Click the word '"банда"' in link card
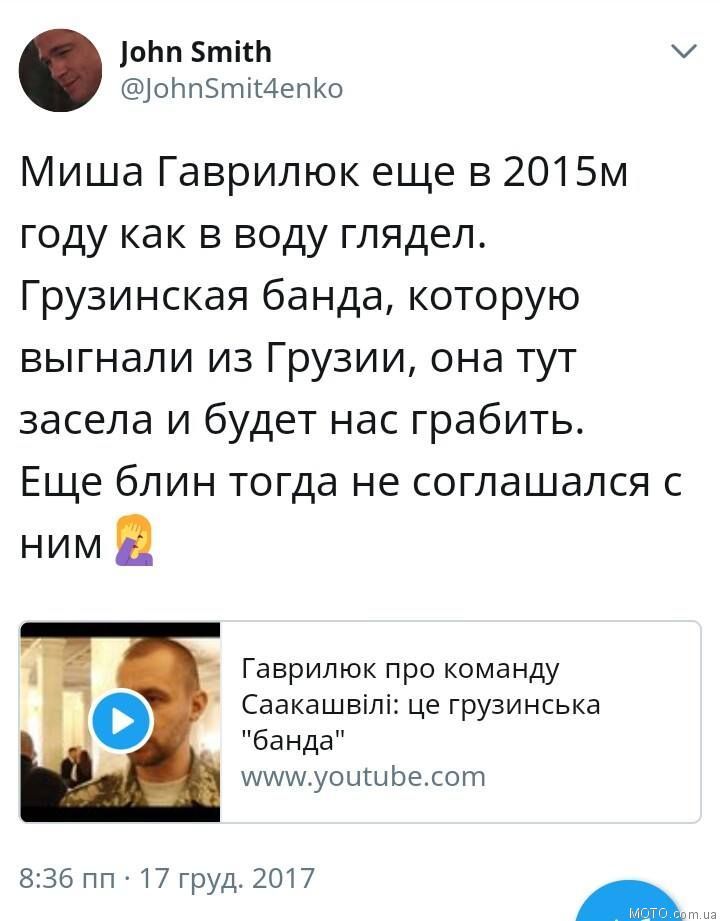This screenshot has width=720, height=921. [x=294, y=740]
